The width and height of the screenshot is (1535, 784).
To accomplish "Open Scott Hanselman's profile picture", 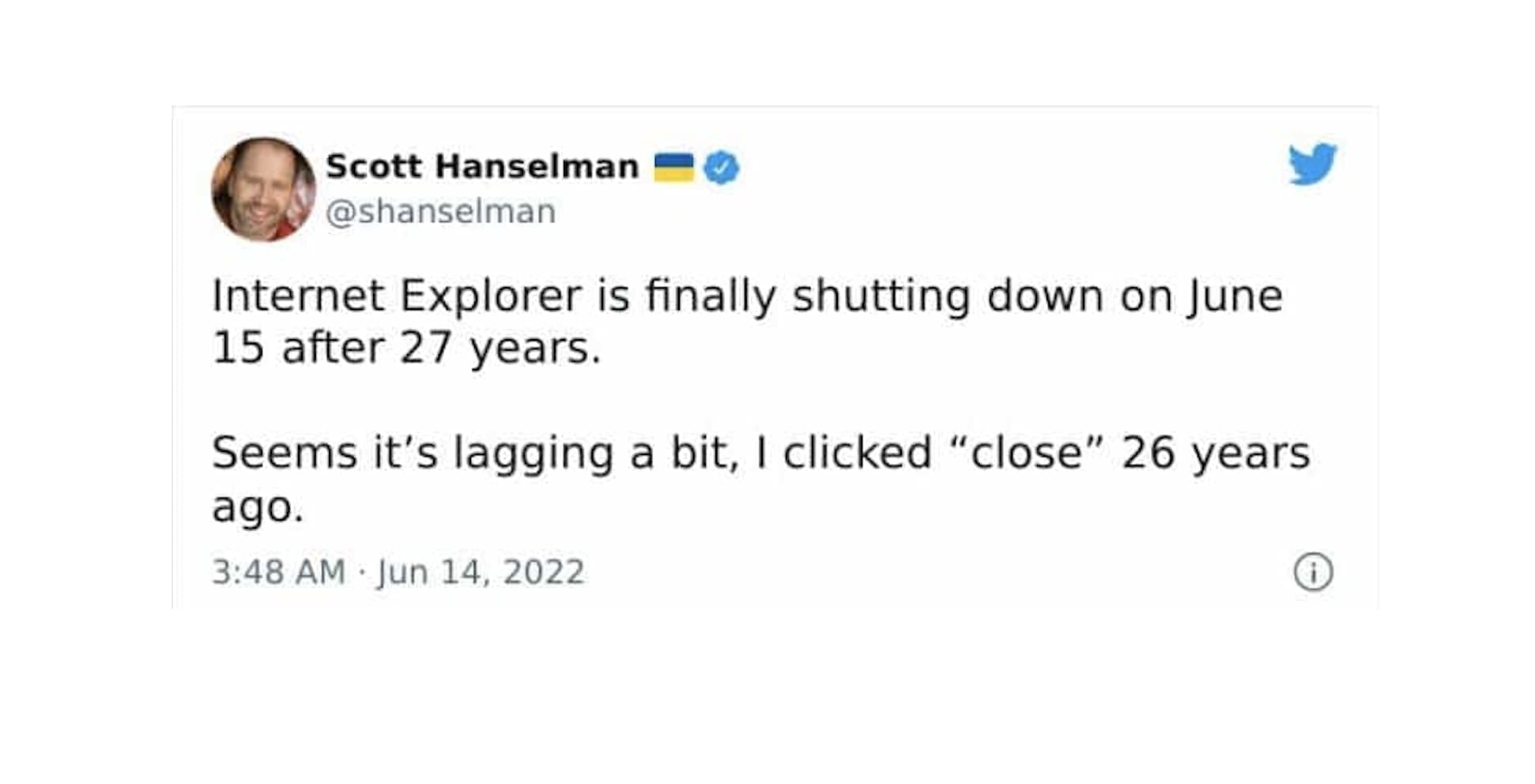I will pos(263,190).
